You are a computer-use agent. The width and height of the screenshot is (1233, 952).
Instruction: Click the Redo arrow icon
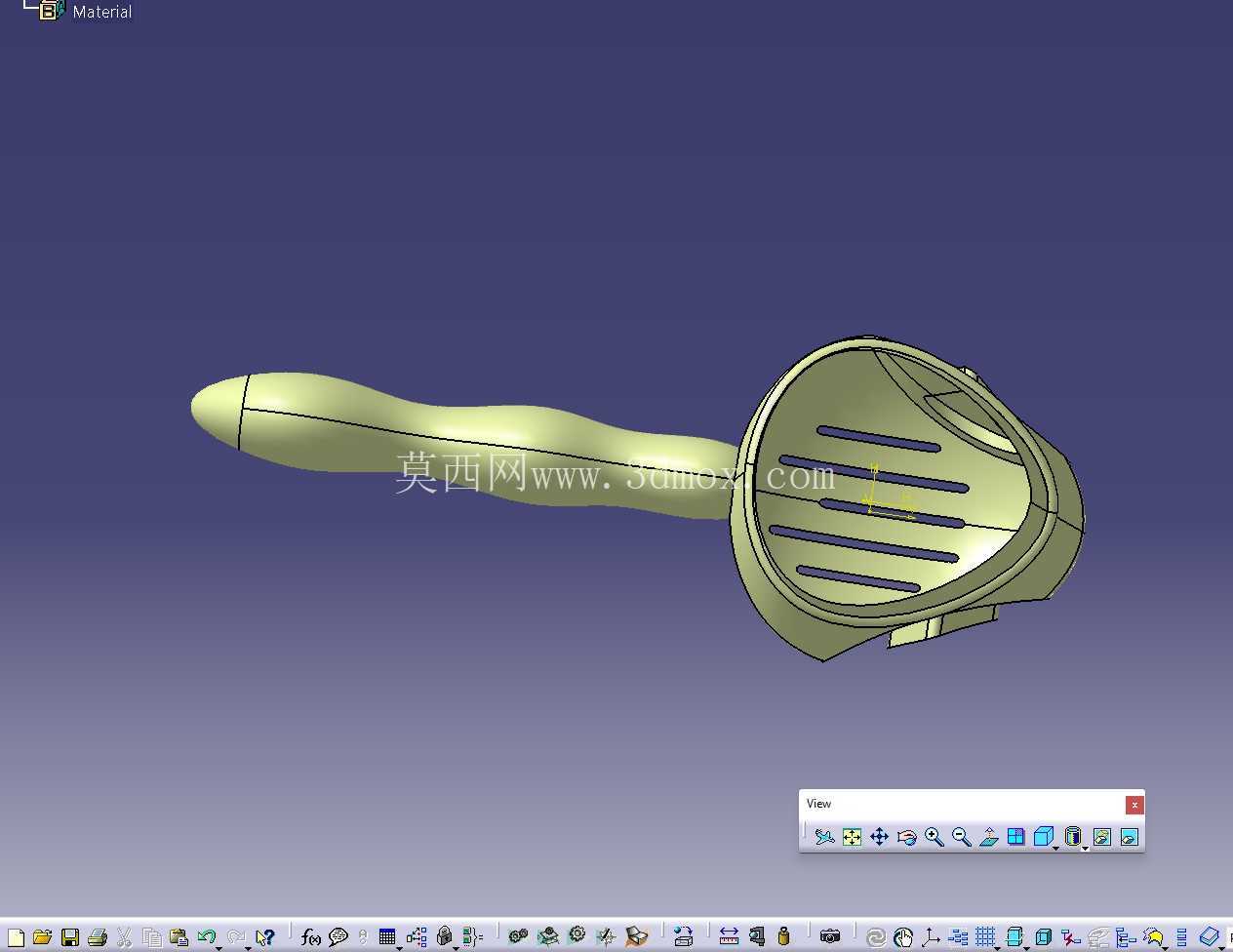(x=235, y=937)
